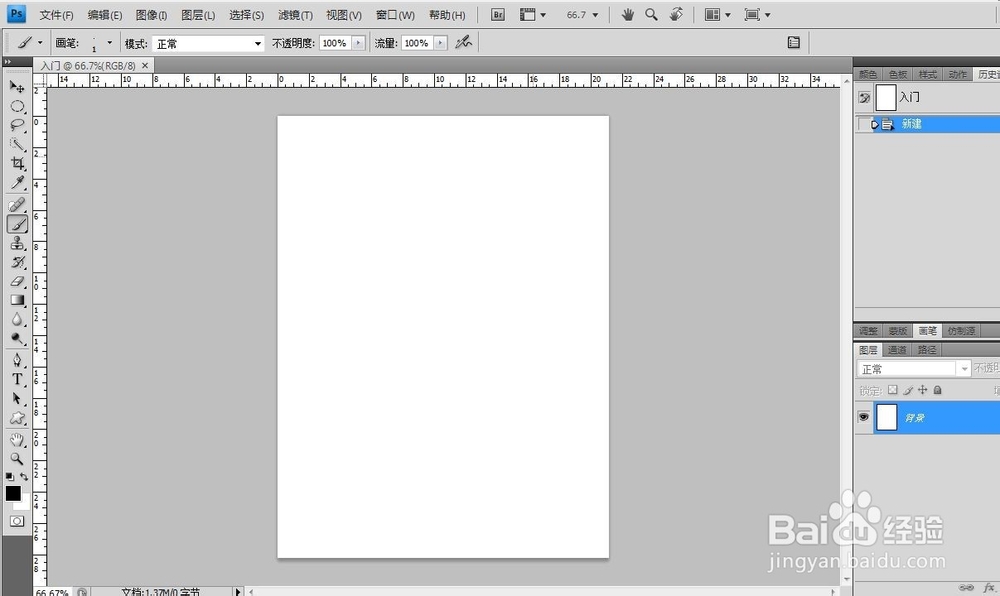Open the 视图(V) menu
Screen dimensions: 1000x596
[x=344, y=15]
